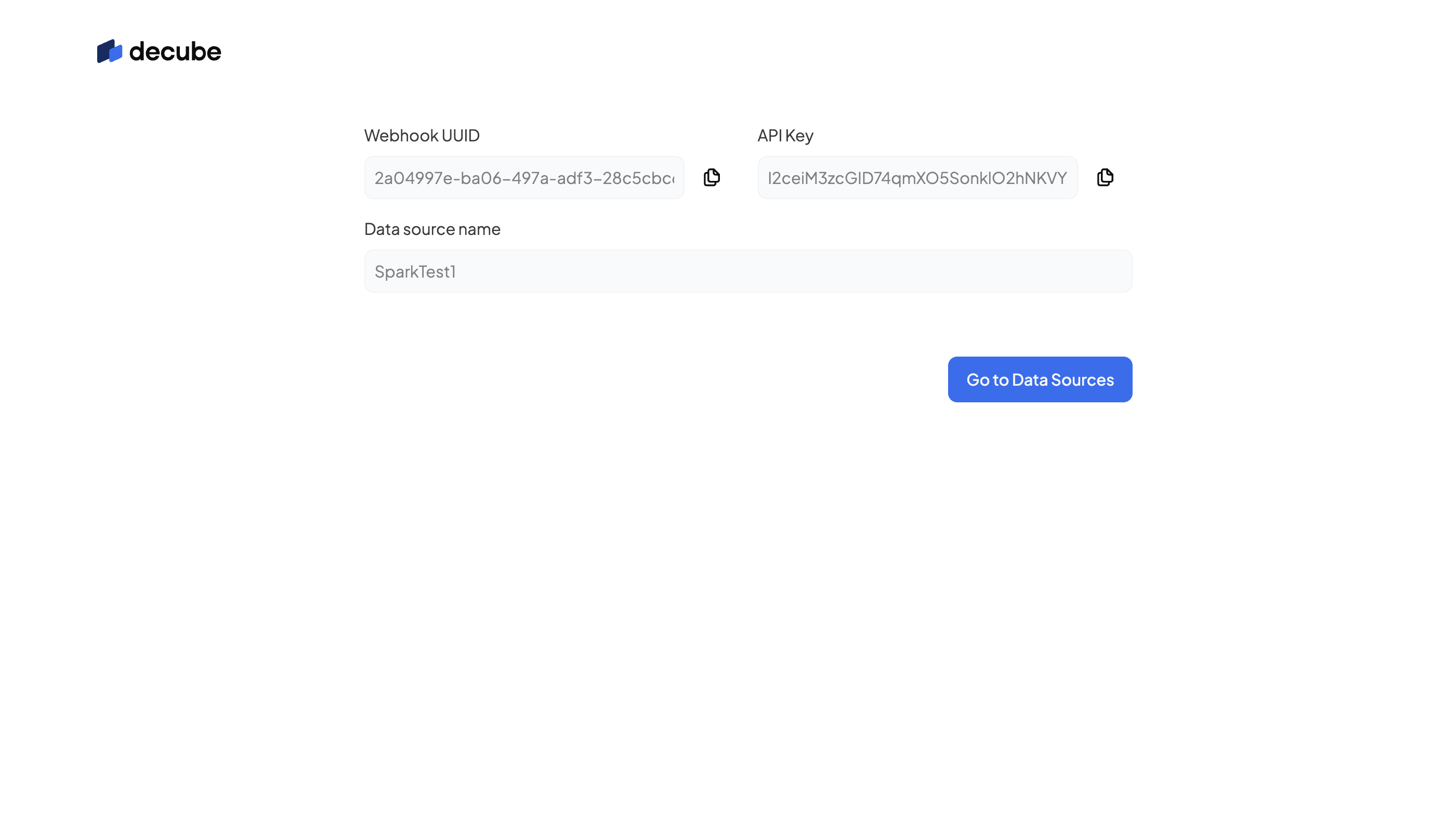Click the UUID value starting with 2a04997e

point(523,178)
